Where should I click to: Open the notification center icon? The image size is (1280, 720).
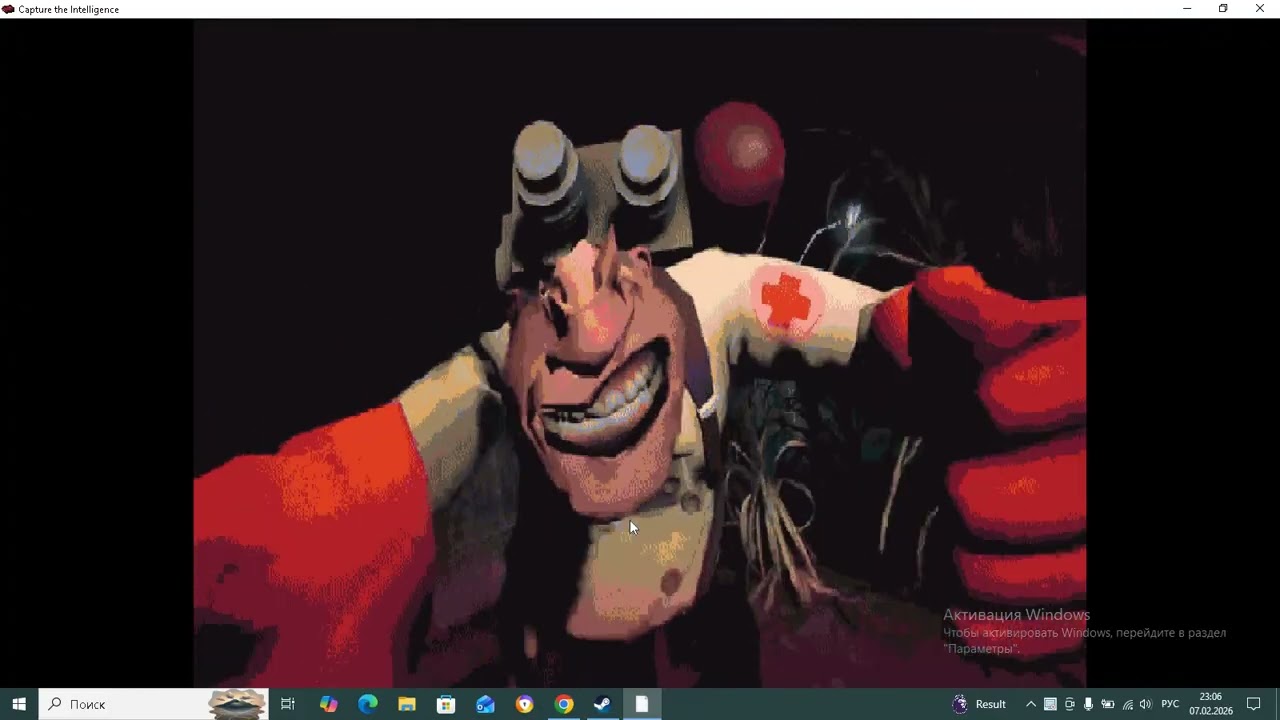click(1254, 704)
